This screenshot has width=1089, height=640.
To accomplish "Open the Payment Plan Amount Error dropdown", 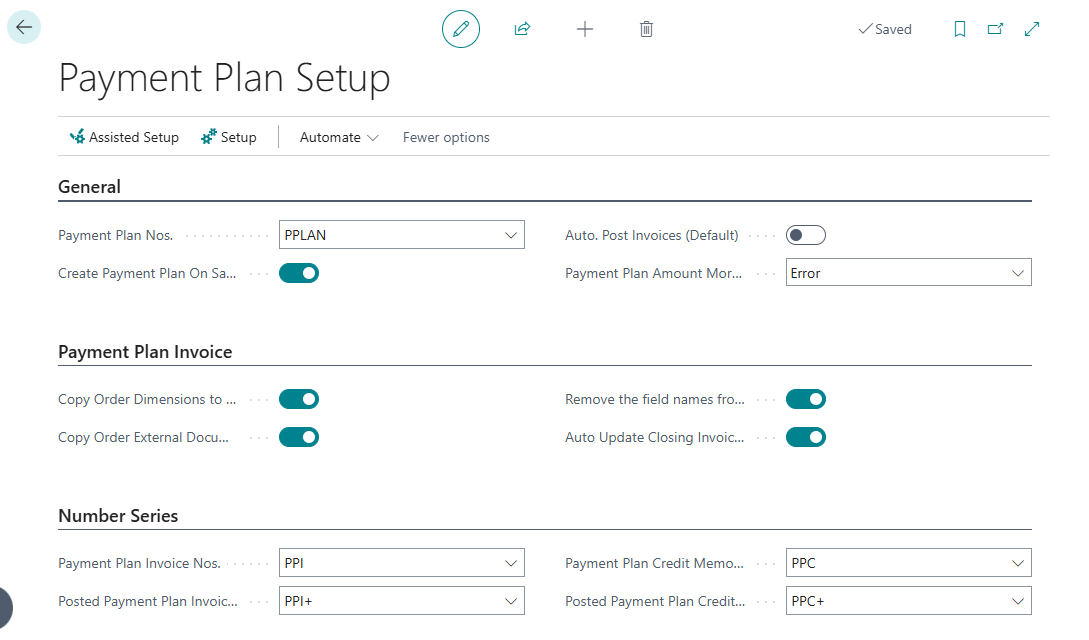I will coord(1019,272).
